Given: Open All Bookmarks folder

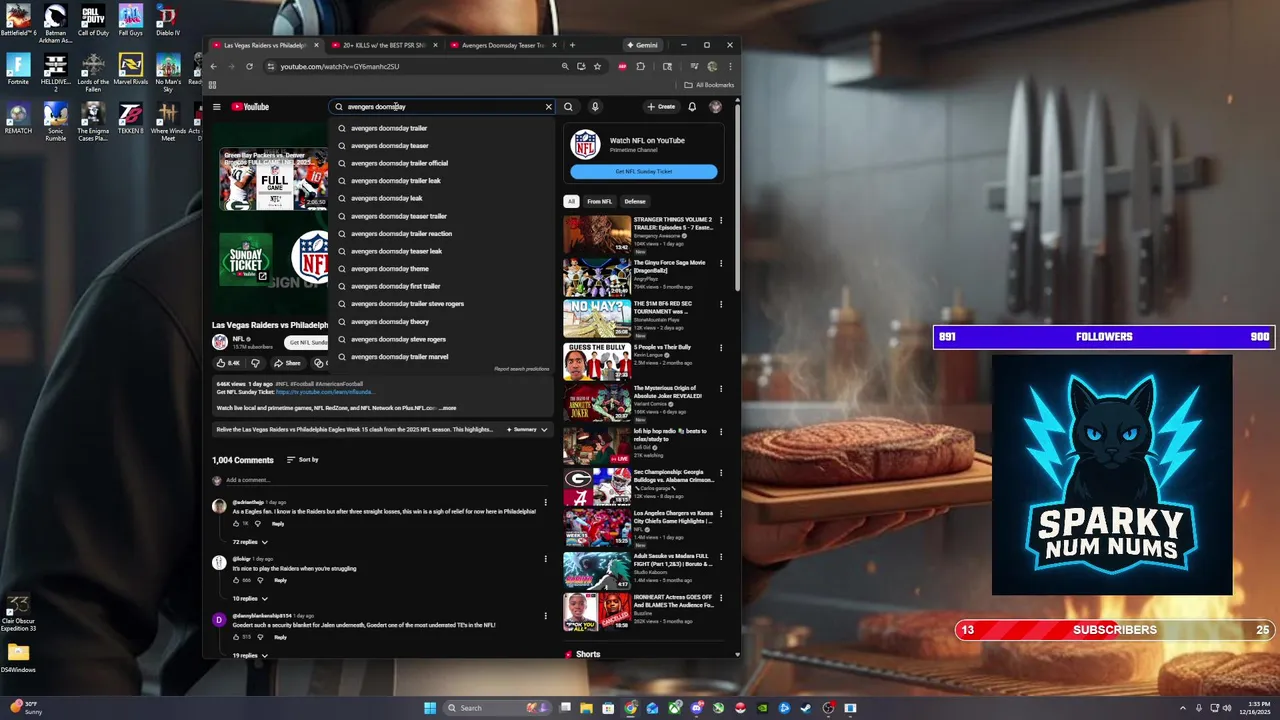Looking at the screenshot, I should point(710,85).
